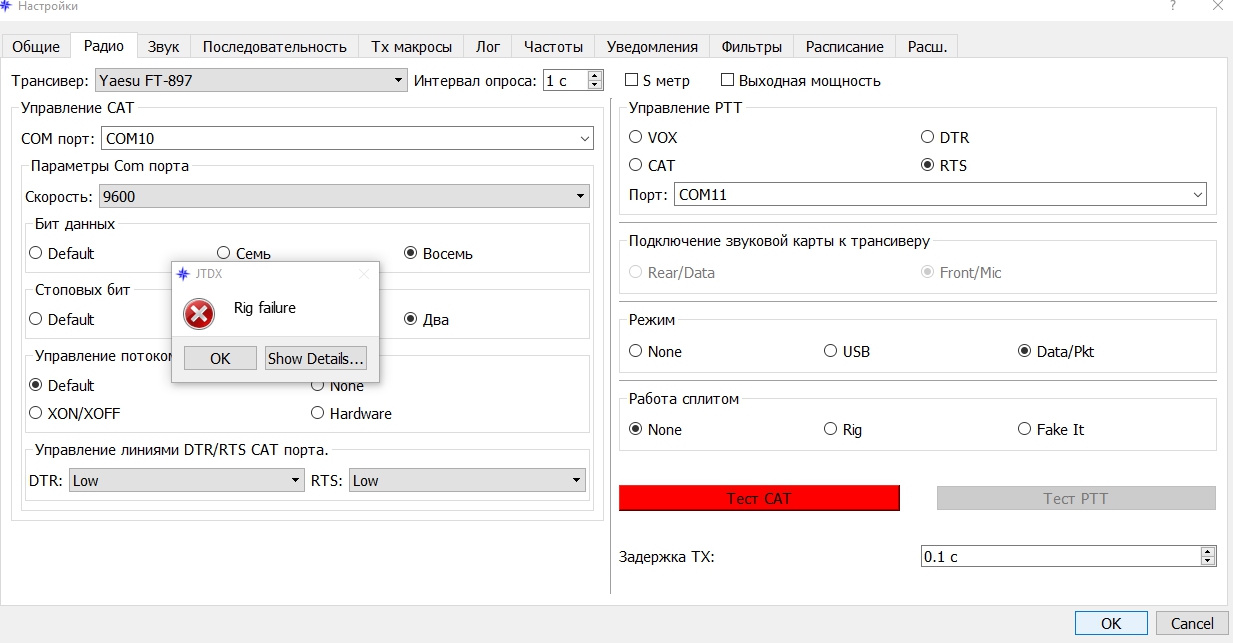Click the red error icon in the dialog

click(x=199, y=314)
